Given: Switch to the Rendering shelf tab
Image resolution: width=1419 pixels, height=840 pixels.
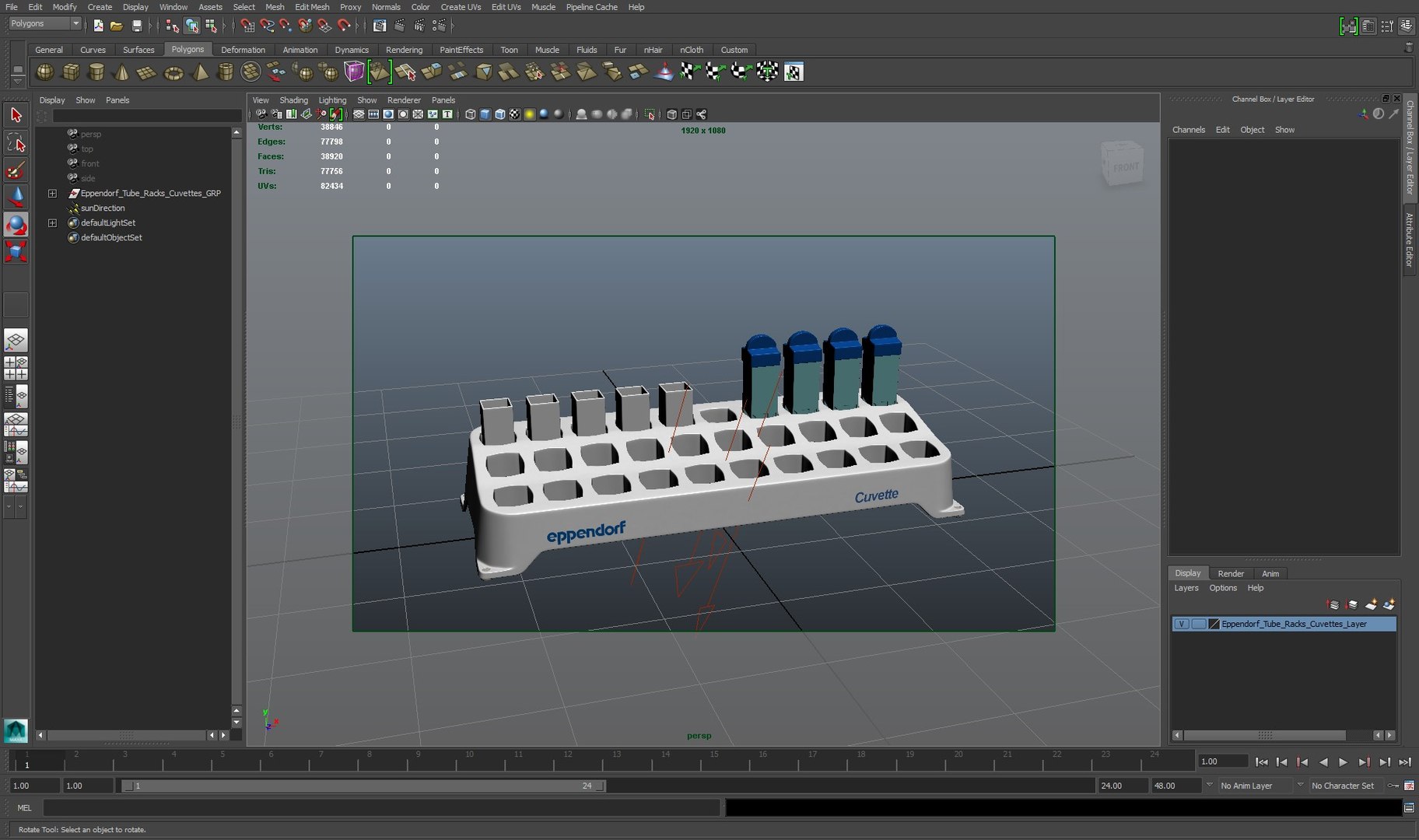Looking at the screenshot, I should tap(404, 50).
